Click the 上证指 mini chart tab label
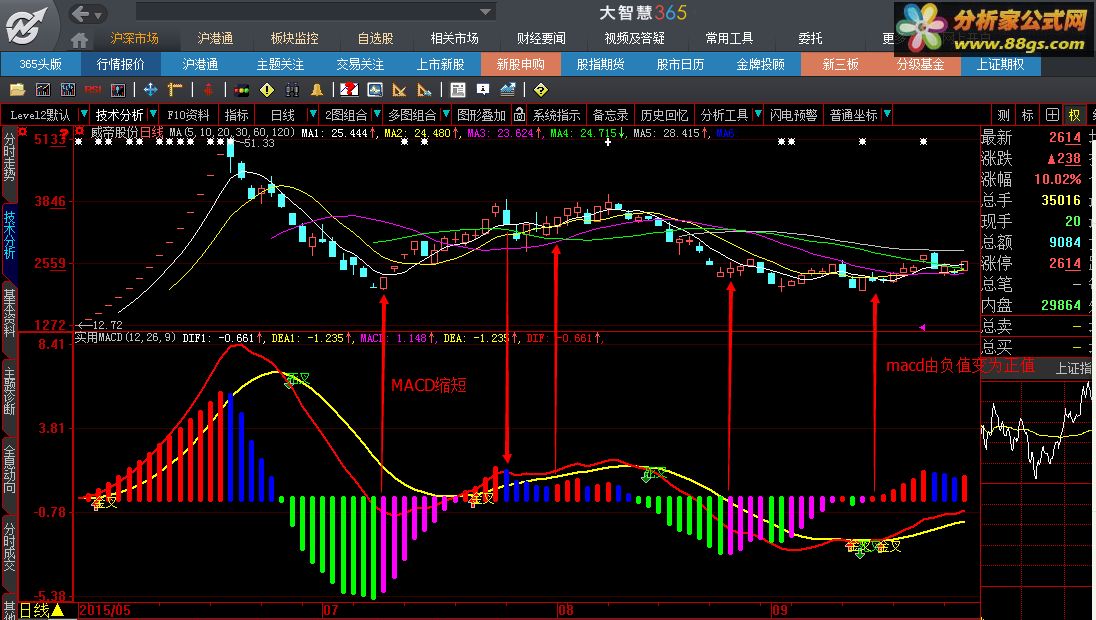 (1073, 368)
